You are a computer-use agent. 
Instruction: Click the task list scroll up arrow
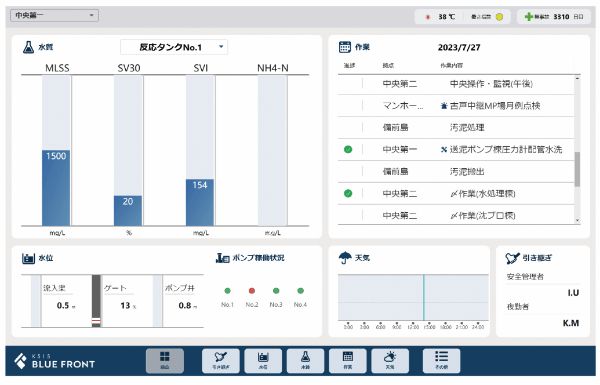577,78
